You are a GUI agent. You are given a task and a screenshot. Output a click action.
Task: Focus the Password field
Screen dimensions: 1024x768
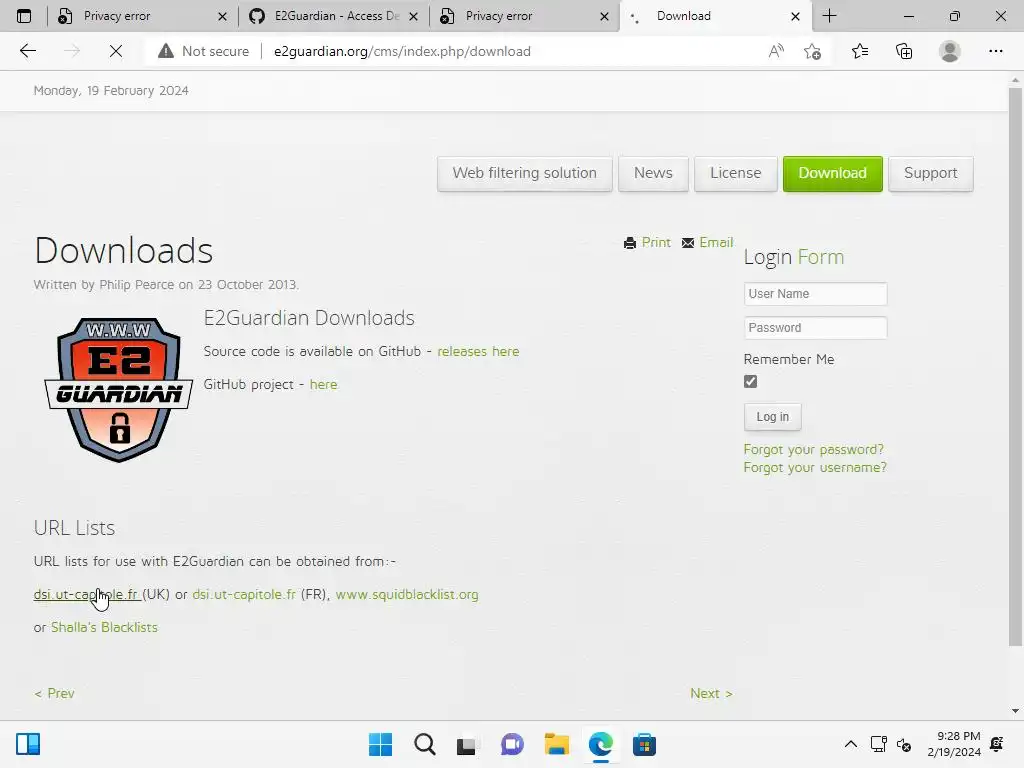click(815, 328)
